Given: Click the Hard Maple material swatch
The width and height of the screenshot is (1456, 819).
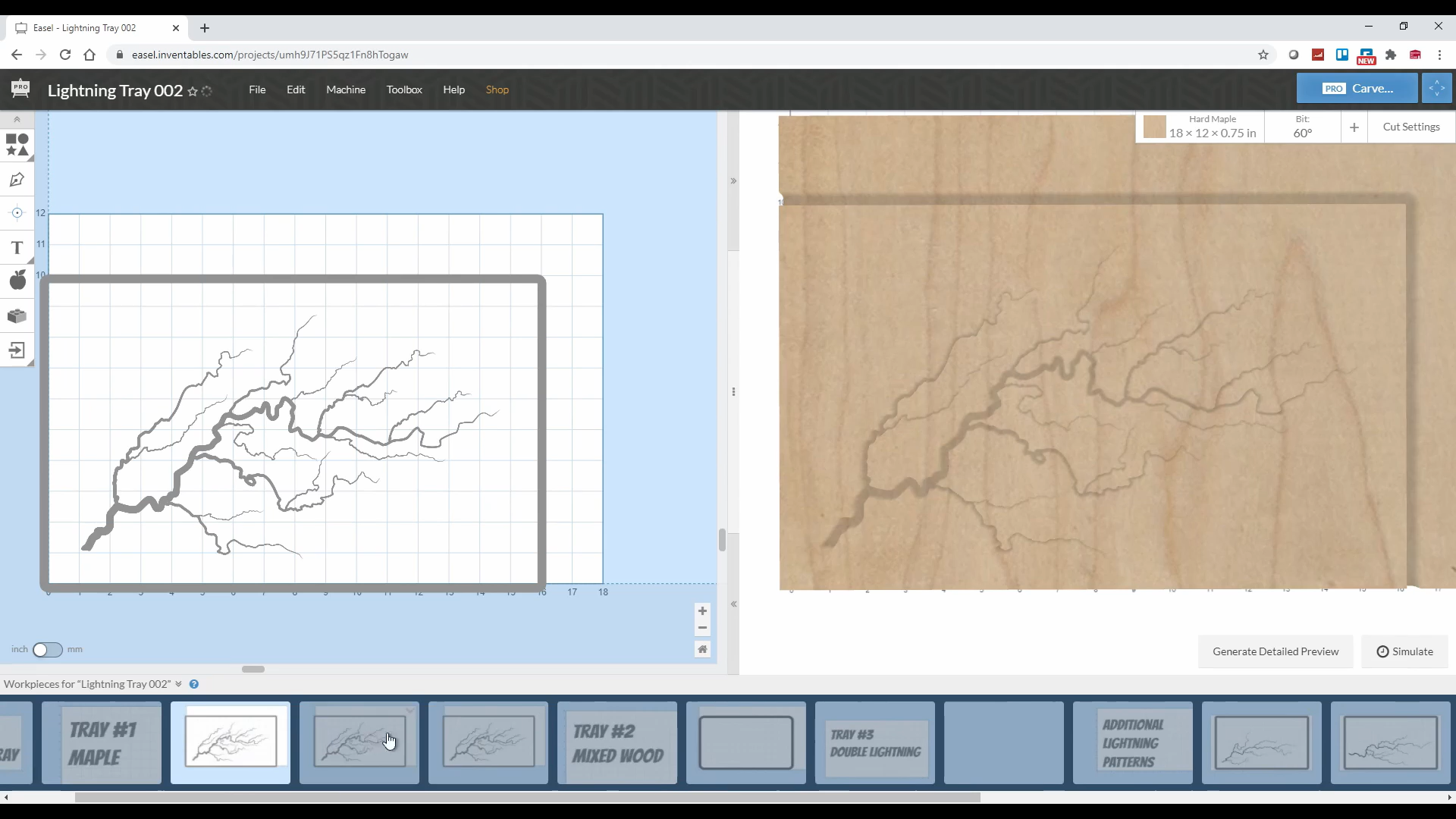Looking at the screenshot, I should [x=1154, y=127].
